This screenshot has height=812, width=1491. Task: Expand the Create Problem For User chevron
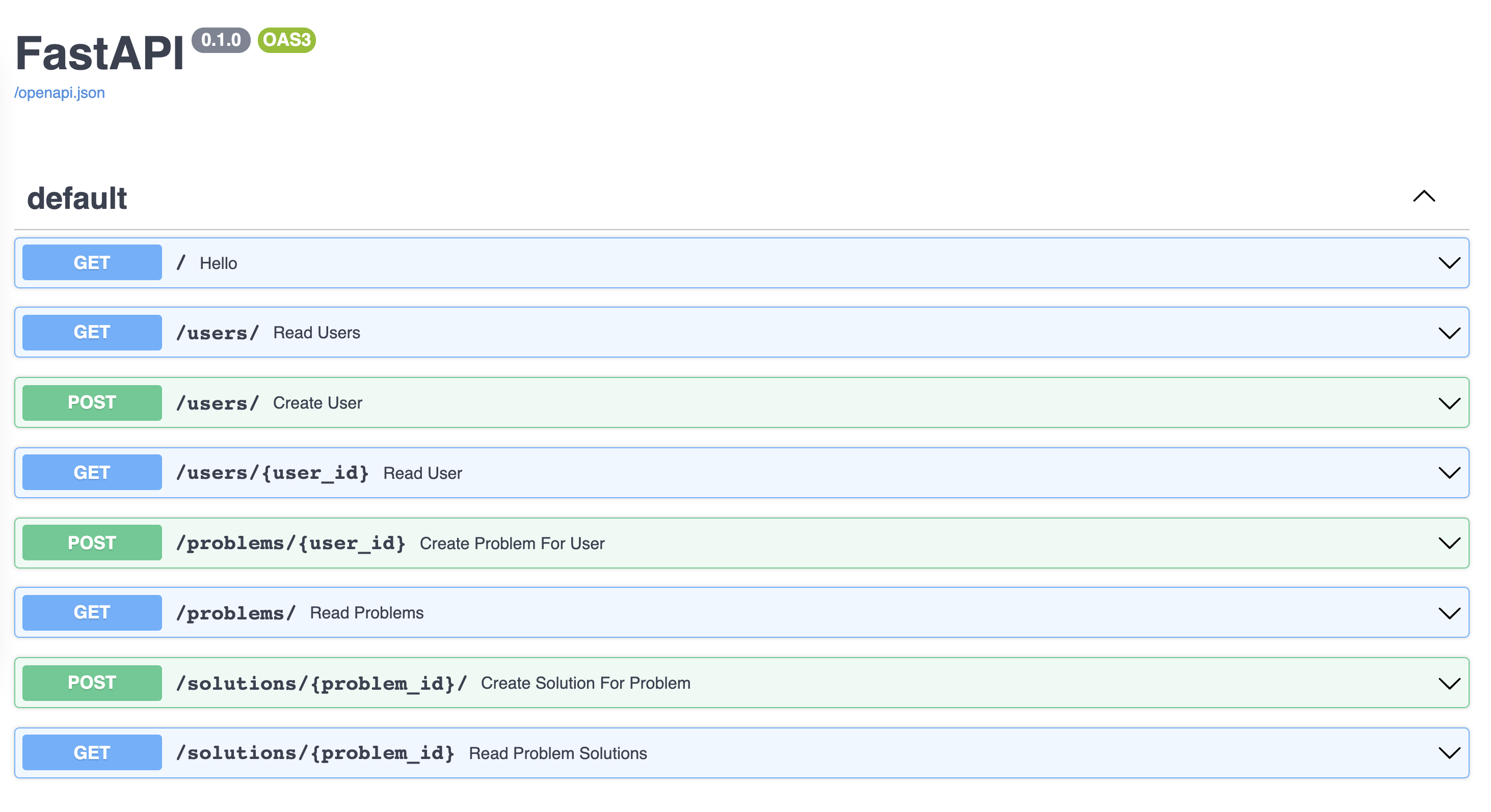pos(1449,543)
